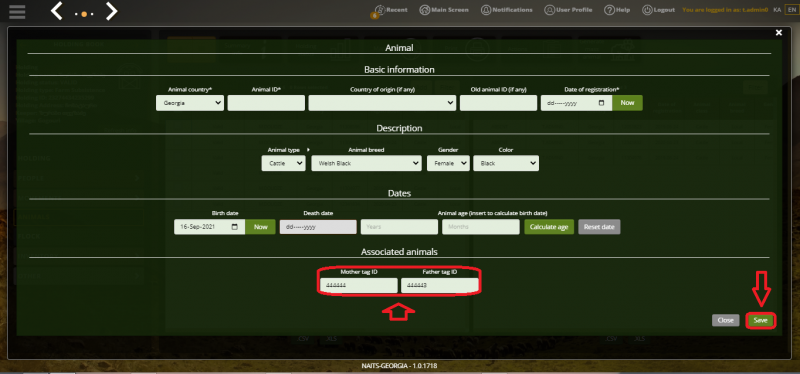This screenshot has height=374, width=800.
Task: Open the Animal breed dropdown
Action: point(366,163)
